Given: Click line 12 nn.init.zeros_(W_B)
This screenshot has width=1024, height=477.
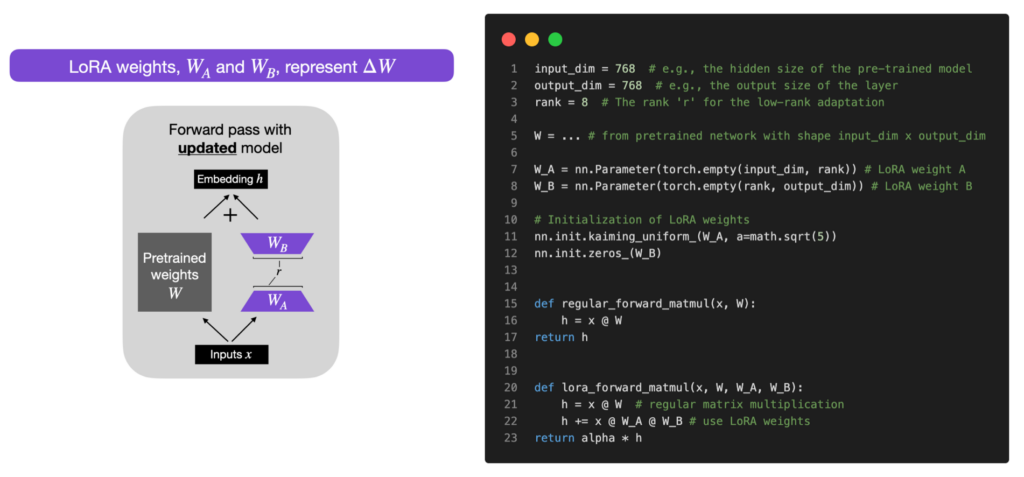Looking at the screenshot, I should point(598,253).
